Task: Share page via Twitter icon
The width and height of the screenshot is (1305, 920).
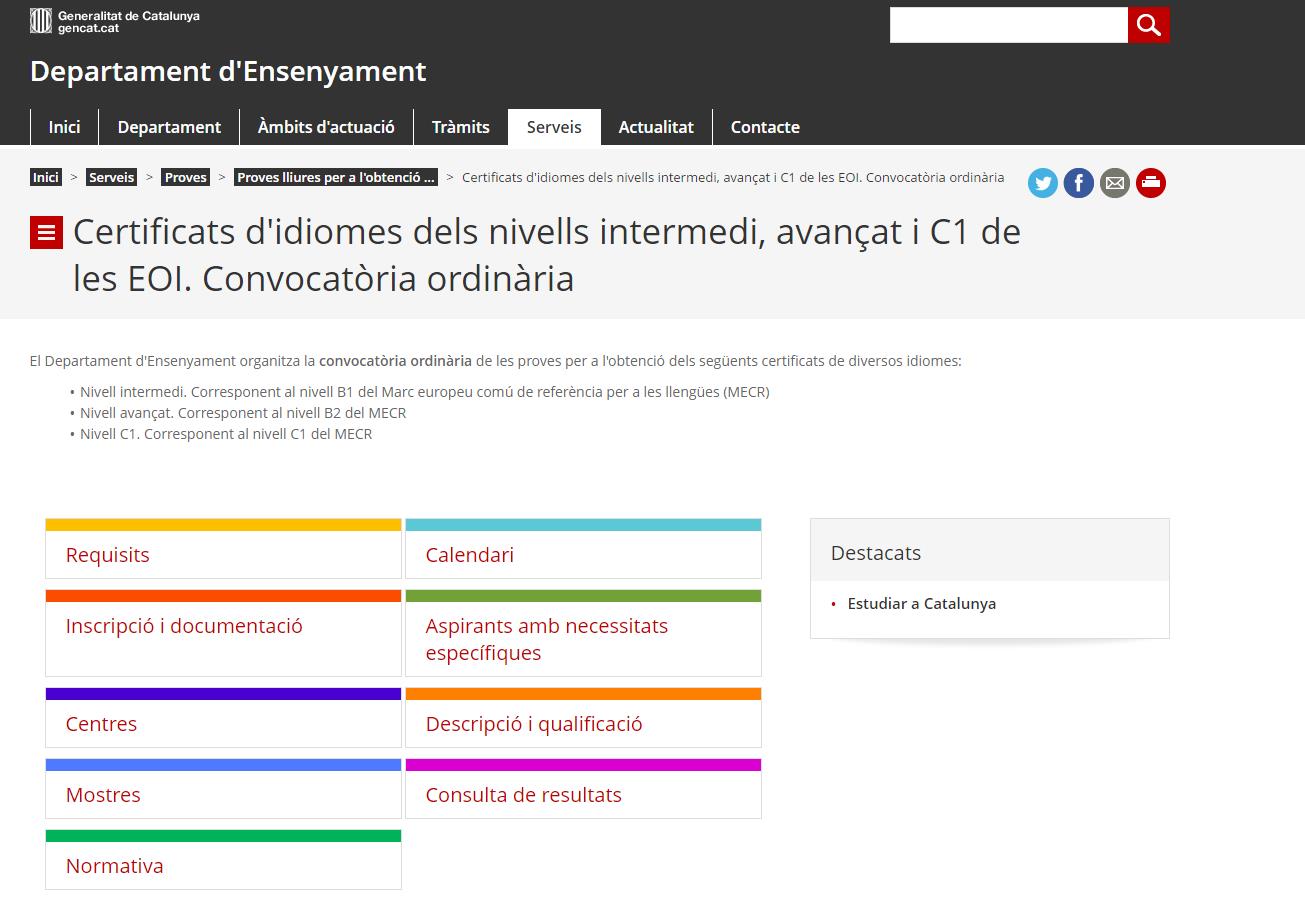Action: coord(1042,183)
